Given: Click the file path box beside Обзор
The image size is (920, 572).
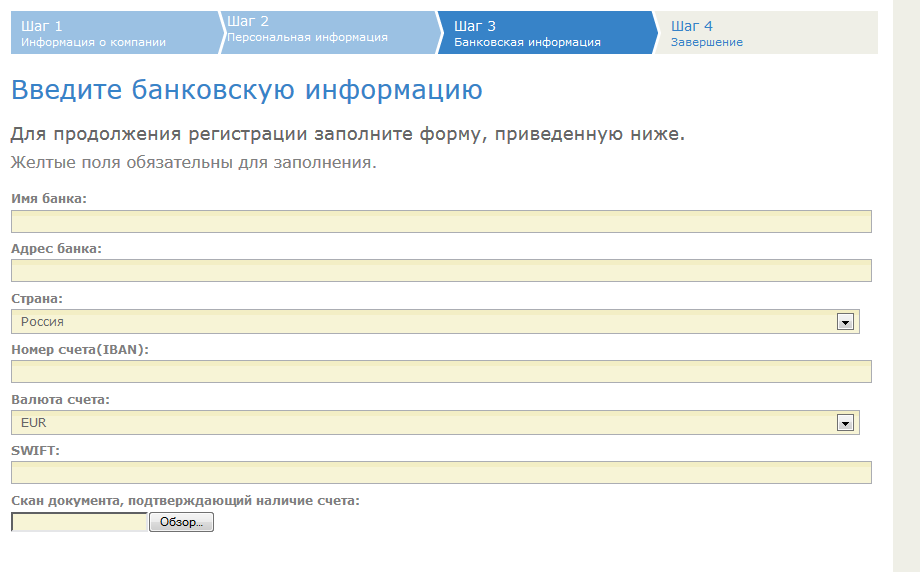Looking at the screenshot, I should [x=79, y=522].
